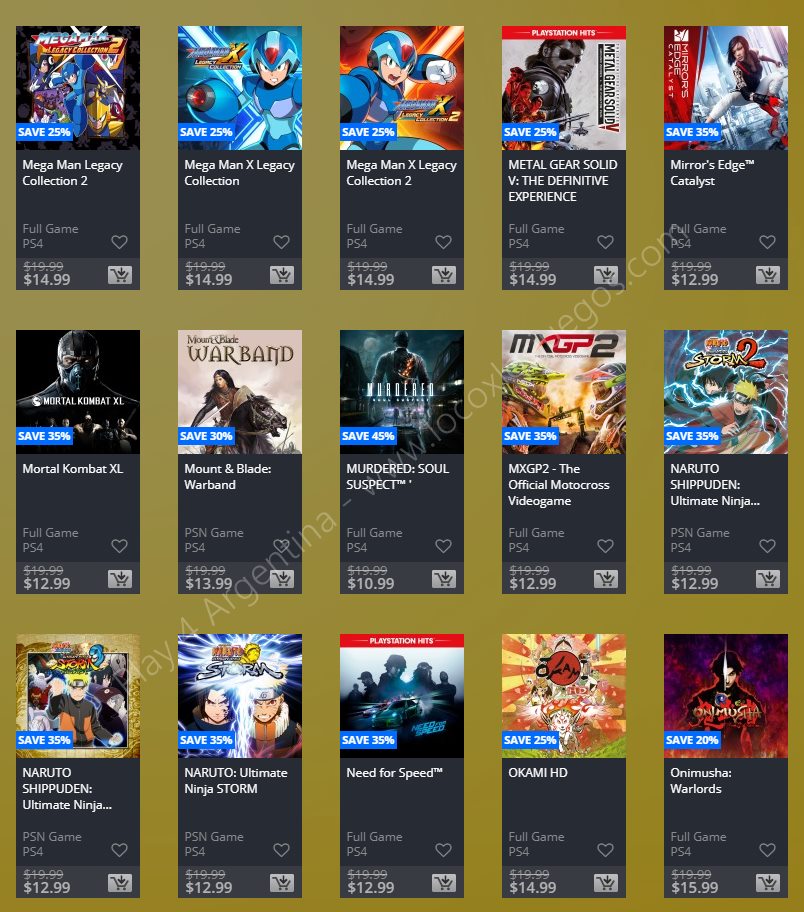The height and width of the screenshot is (912, 804).
Task: Add METAL GEAR SOLID V to cart
Action: [606, 275]
